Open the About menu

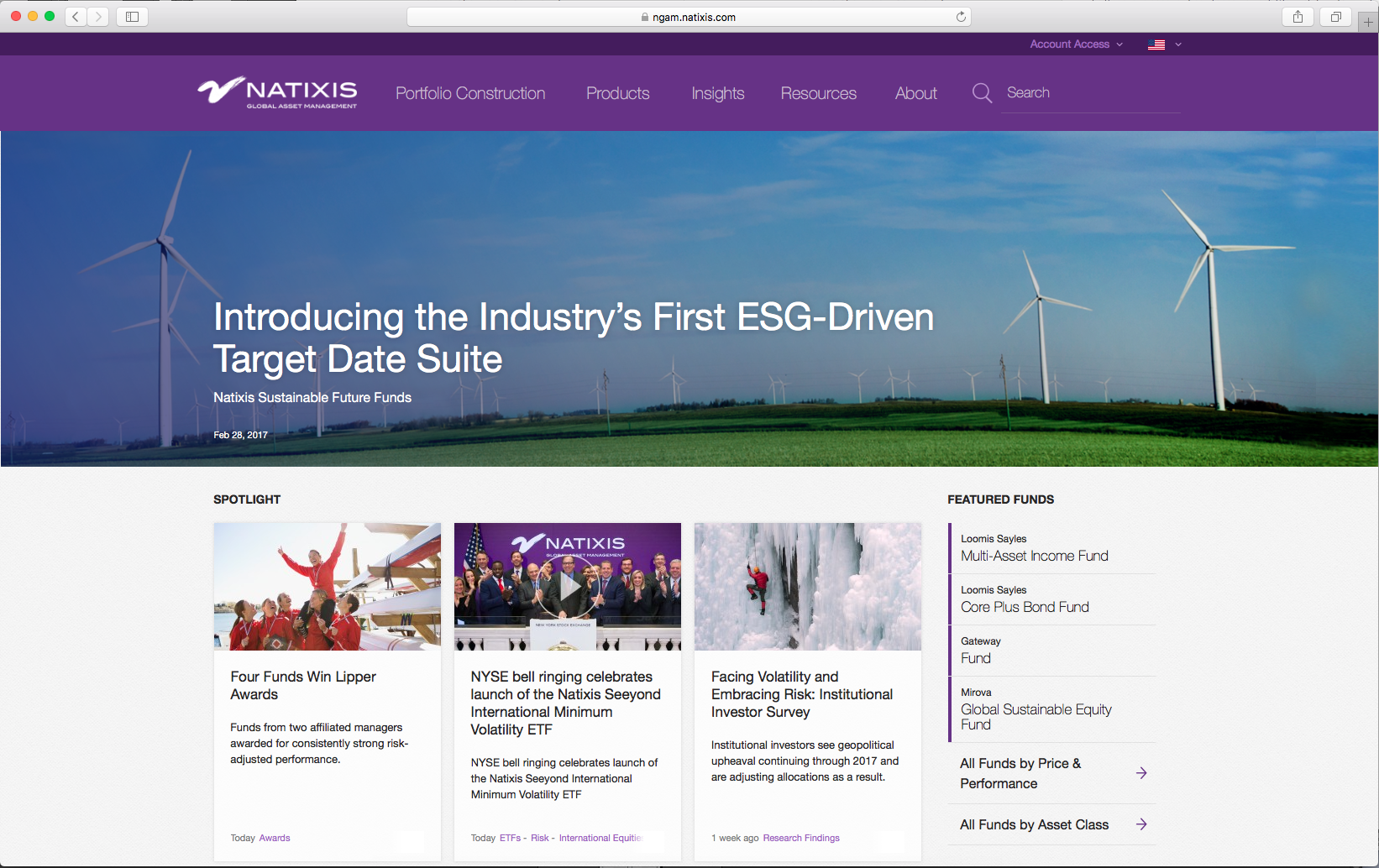tap(916, 93)
